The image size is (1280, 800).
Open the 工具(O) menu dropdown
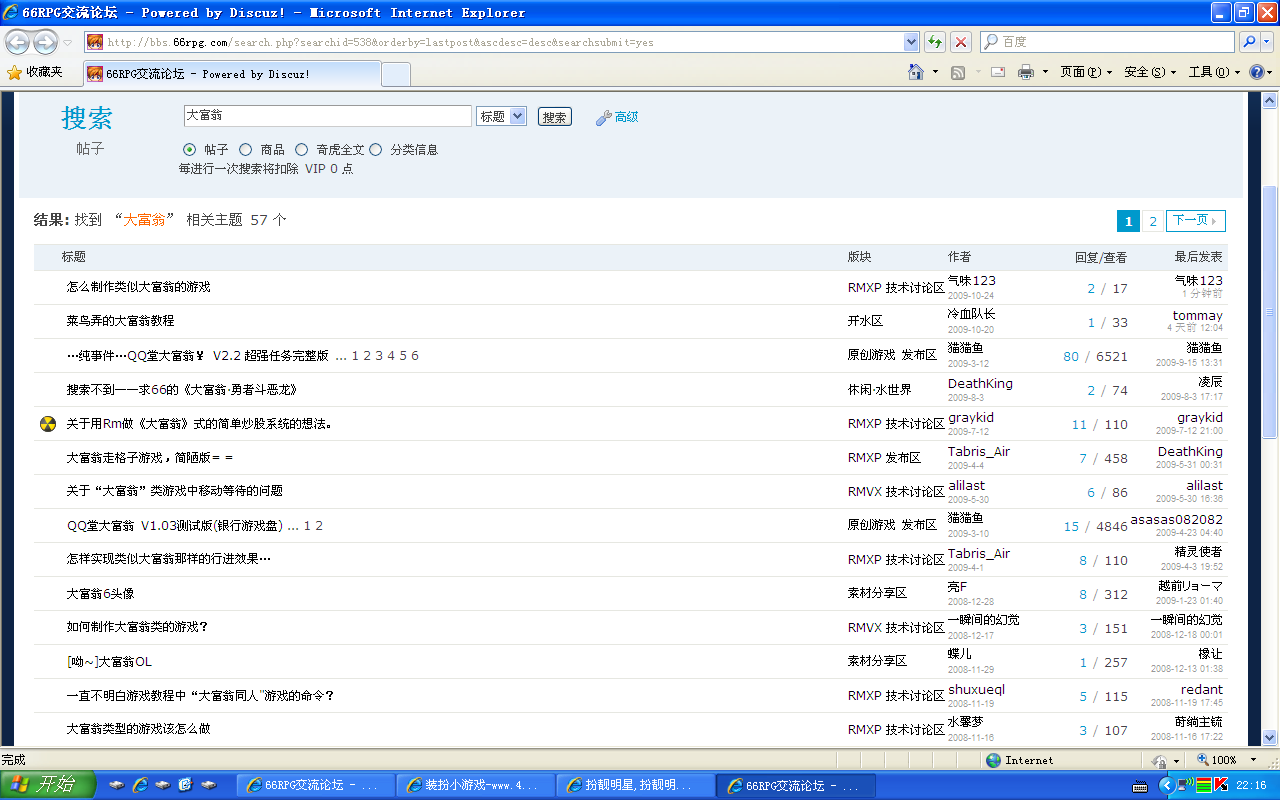1214,72
